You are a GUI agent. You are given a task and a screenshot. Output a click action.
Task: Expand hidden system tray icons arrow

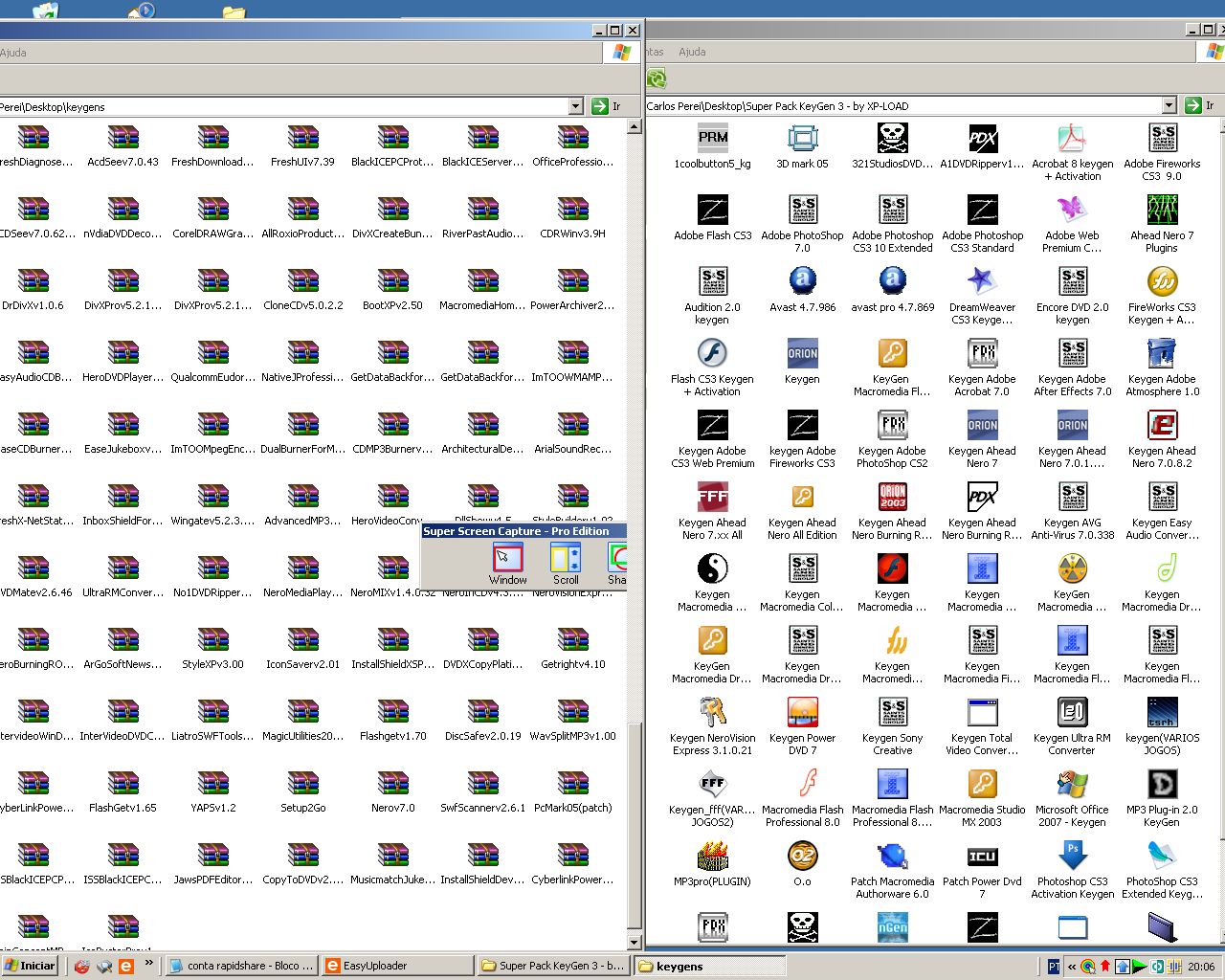click(1072, 967)
